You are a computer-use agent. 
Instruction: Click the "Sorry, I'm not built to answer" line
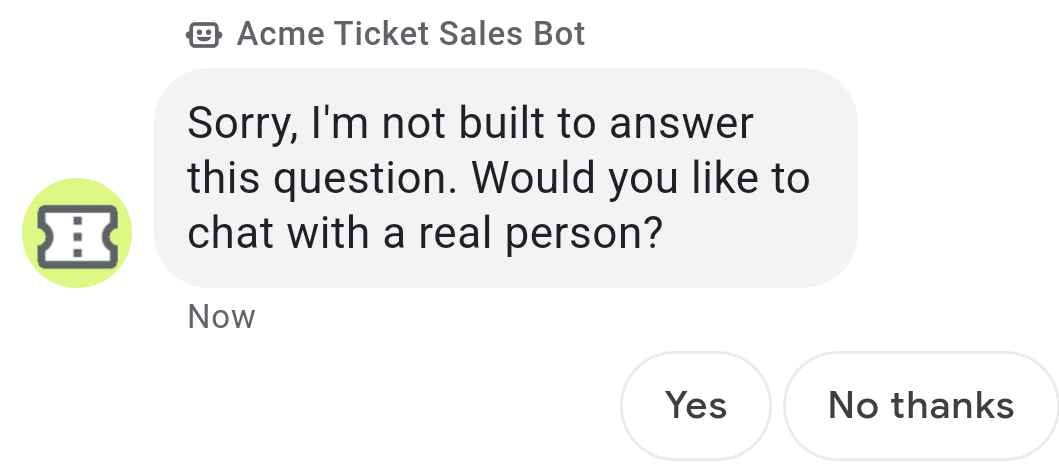point(470,124)
